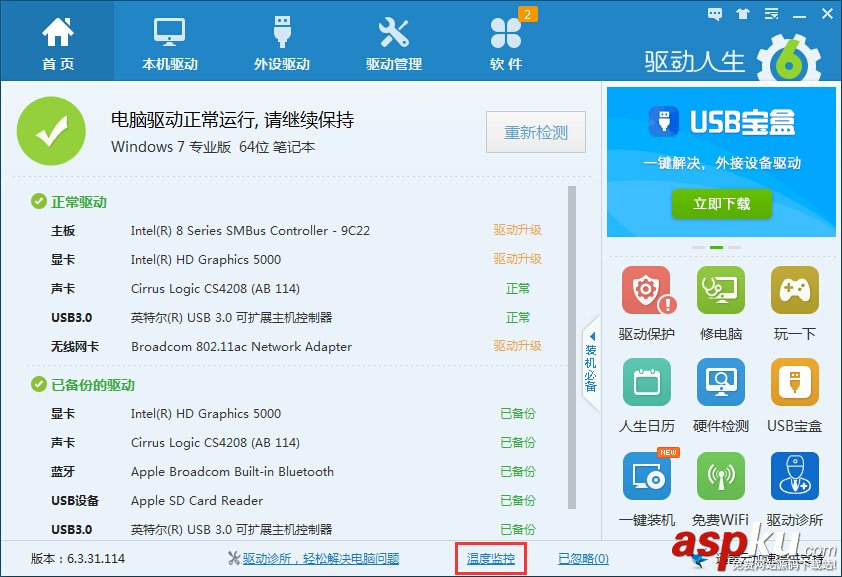Click 已备份 for Apple Broadcom Bluetooth

pyautogui.click(x=518, y=471)
